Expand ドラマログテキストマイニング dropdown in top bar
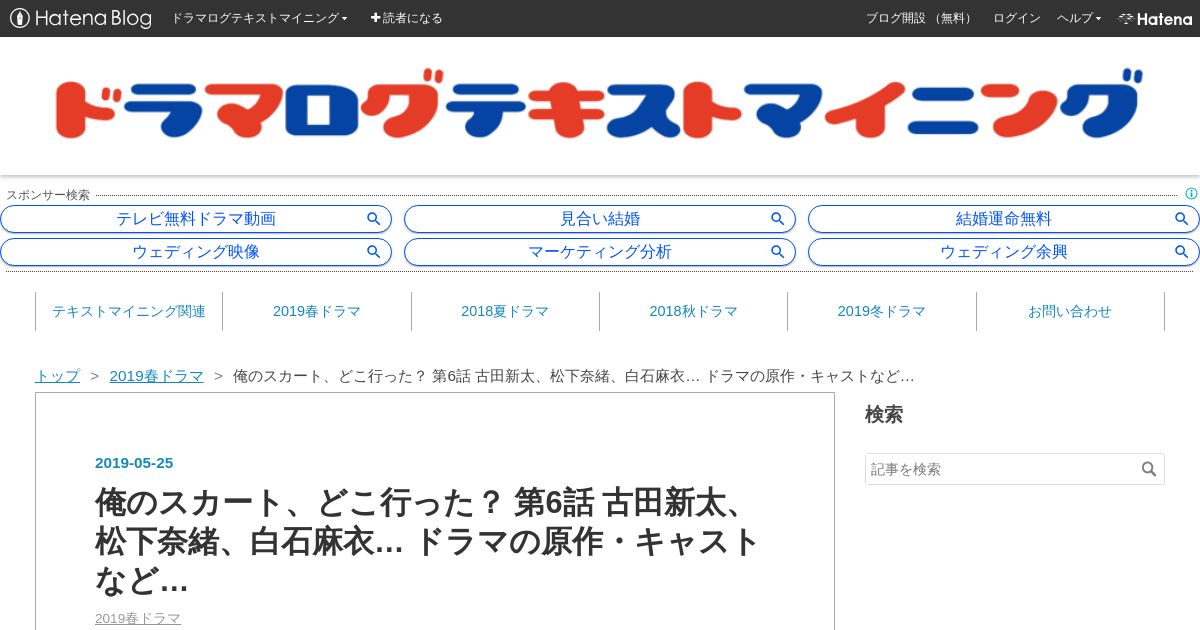Image resolution: width=1200 pixels, height=630 pixels. point(259,18)
